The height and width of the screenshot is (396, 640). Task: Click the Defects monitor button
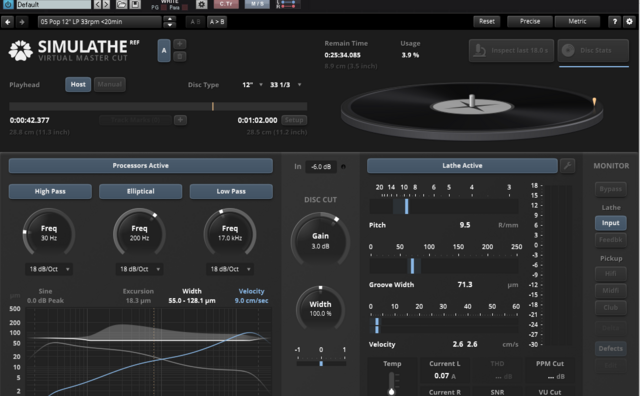611,349
